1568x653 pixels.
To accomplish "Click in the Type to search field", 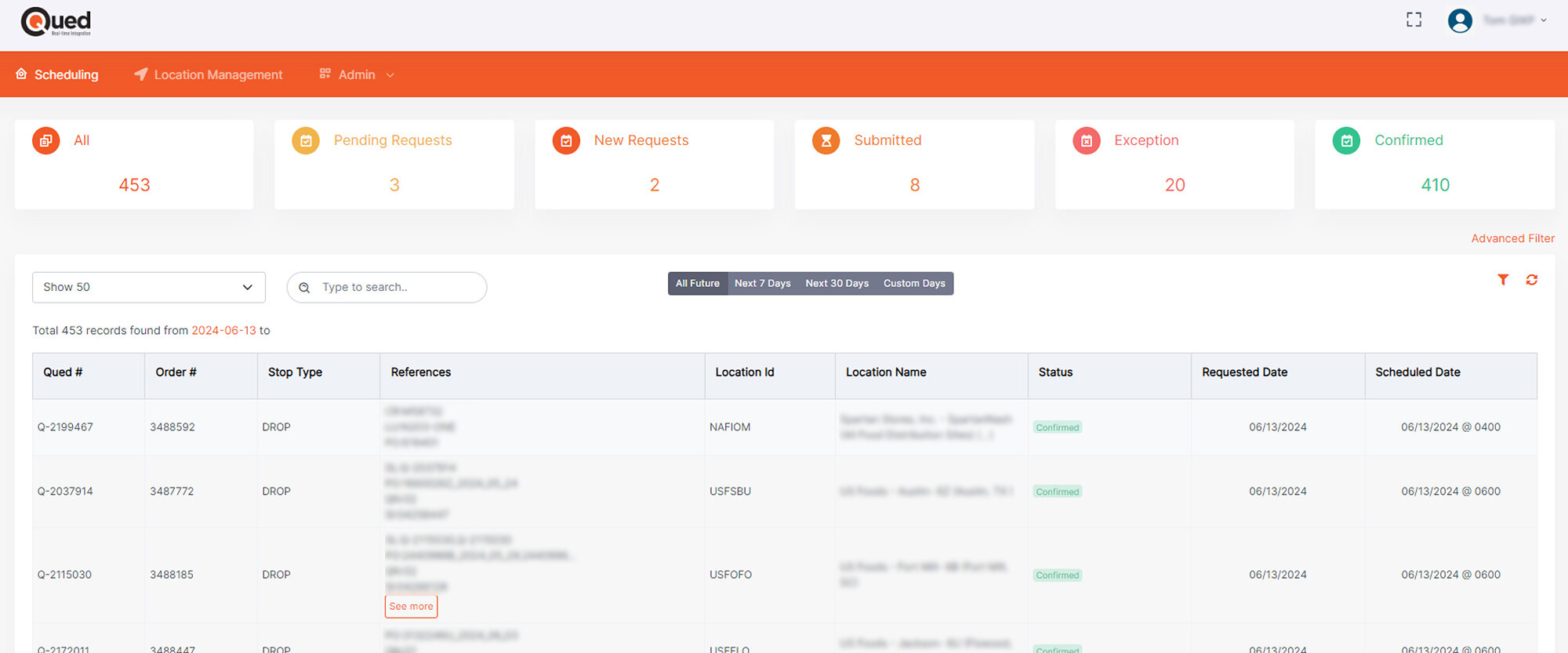I will click(387, 287).
